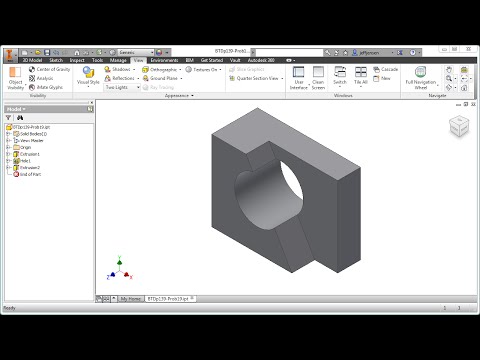Switch to the Sketch ribbon tab

[x=56, y=60]
